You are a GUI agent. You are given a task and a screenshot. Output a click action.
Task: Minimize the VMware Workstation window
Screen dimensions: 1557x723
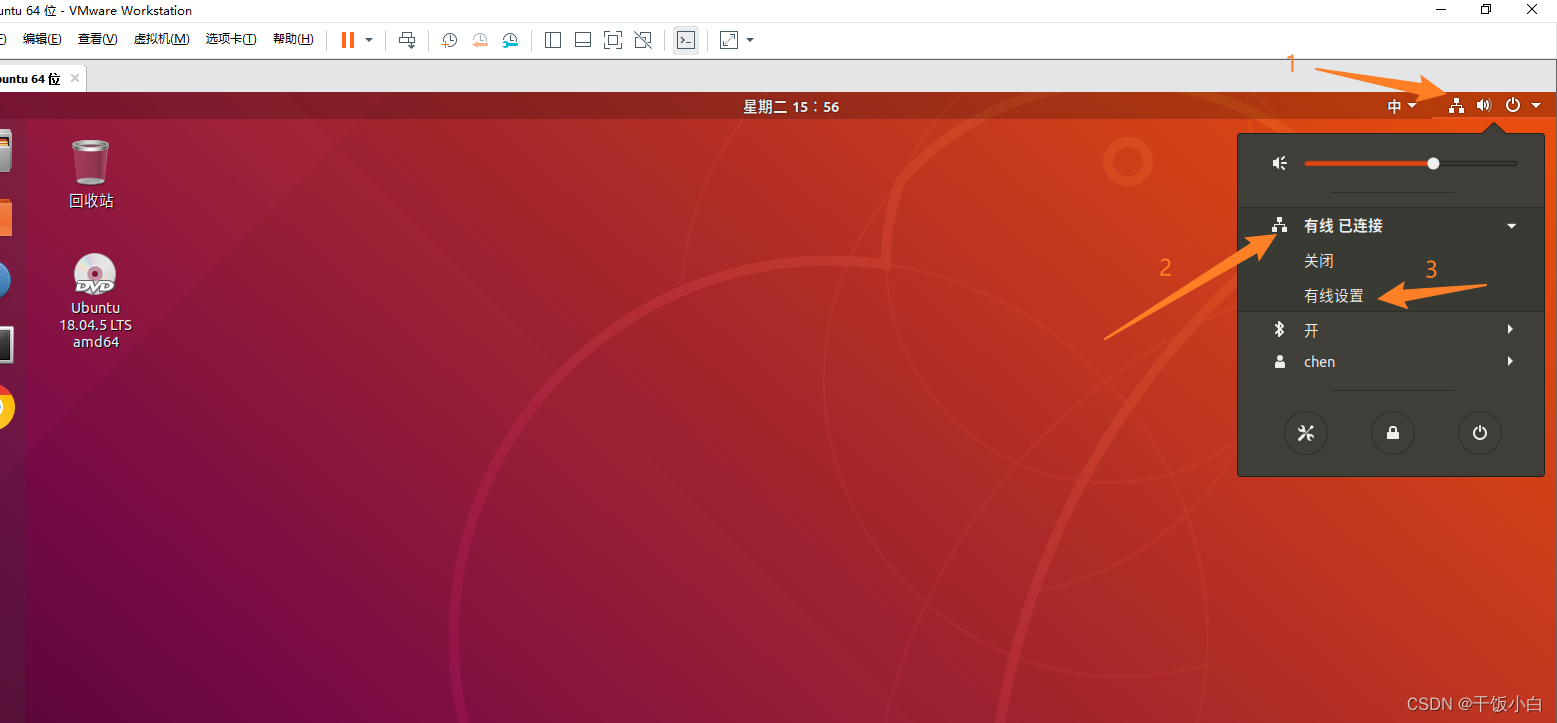tap(1441, 9)
